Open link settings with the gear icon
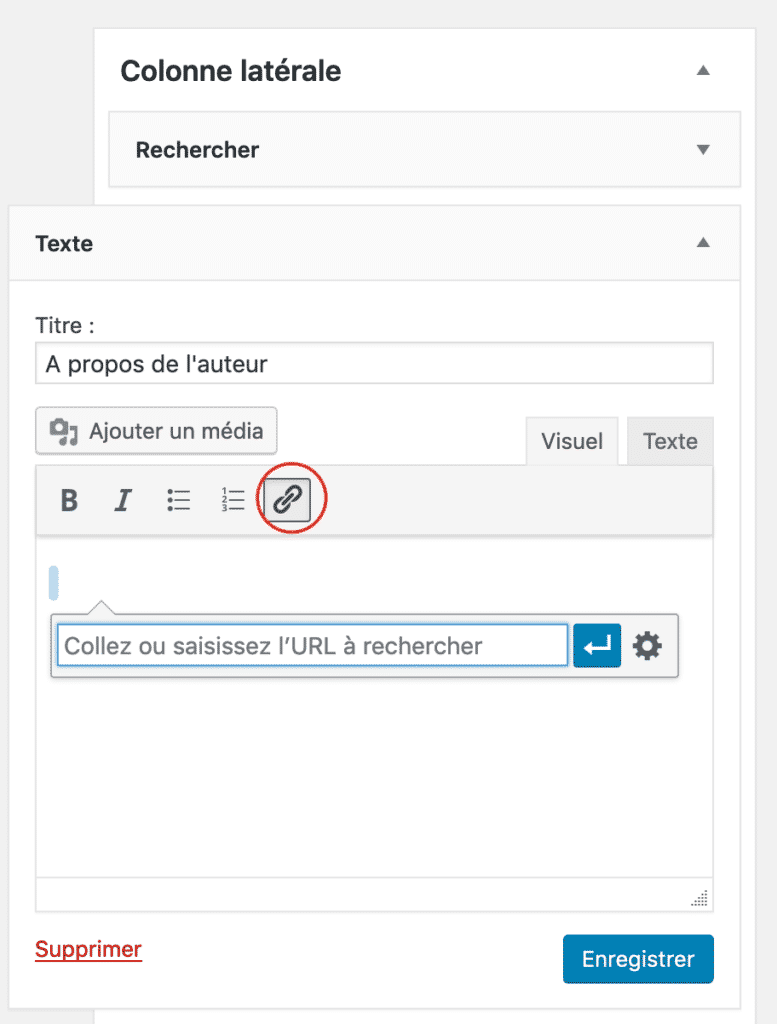The height and width of the screenshot is (1024, 777). coord(648,645)
